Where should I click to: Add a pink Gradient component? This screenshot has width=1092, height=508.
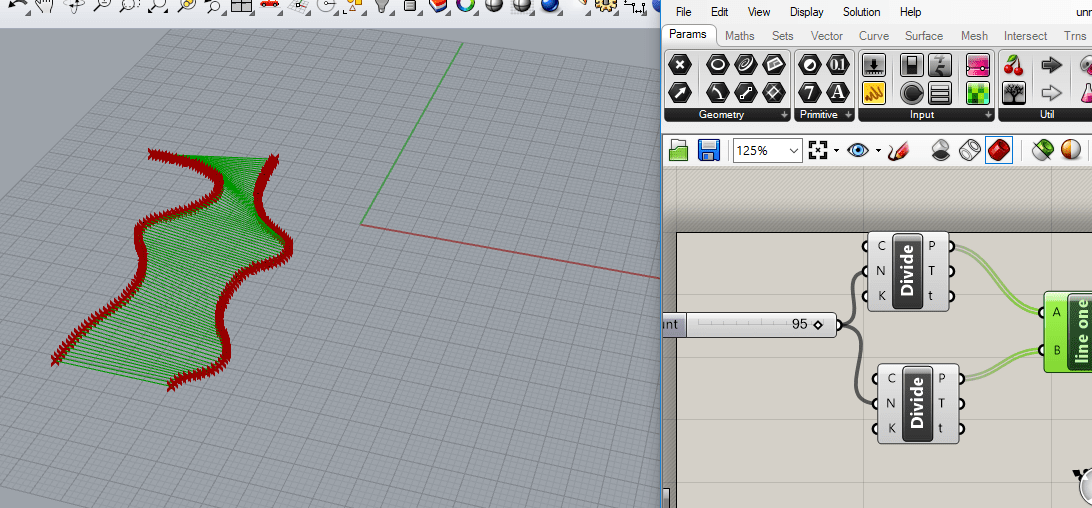coord(978,66)
